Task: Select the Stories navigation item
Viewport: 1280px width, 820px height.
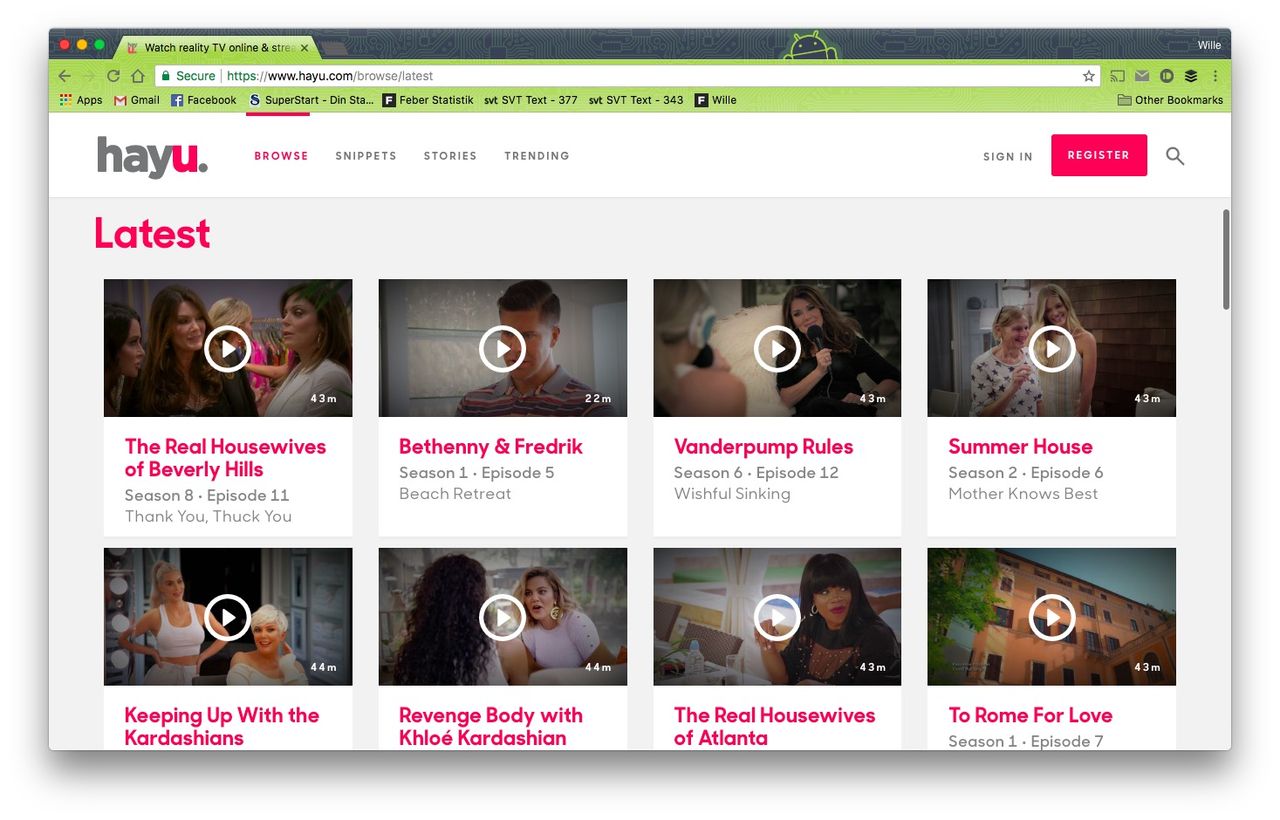Action: (450, 156)
